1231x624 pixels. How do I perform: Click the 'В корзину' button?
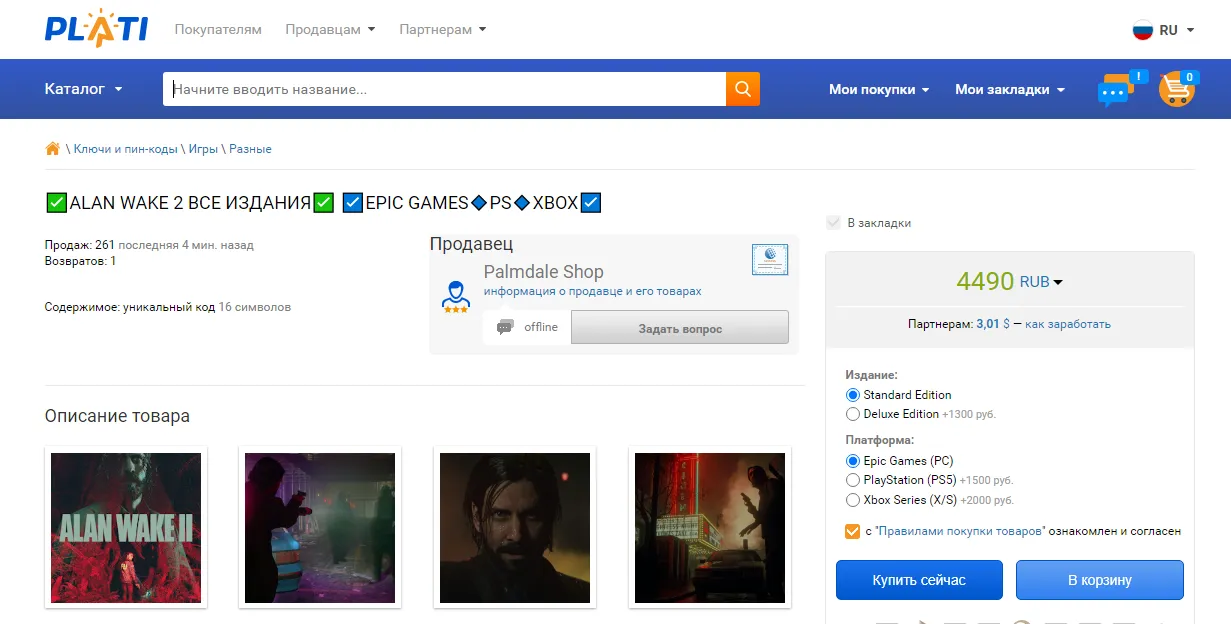pyautogui.click(x=1100, y=580)
